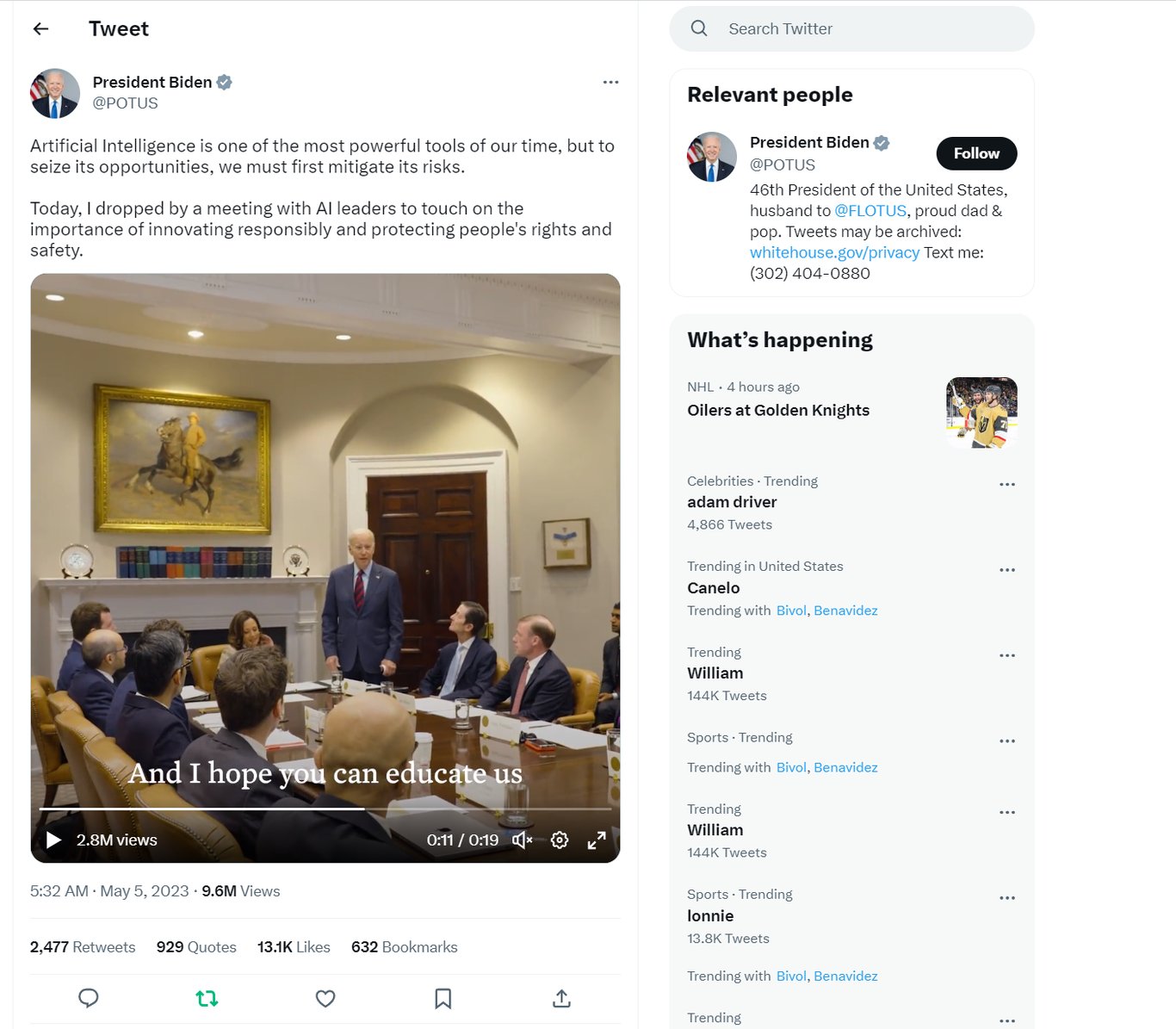Open whitehouse.gov/privacy link
Viewport: 1176px width, 1029px height.
834,252
